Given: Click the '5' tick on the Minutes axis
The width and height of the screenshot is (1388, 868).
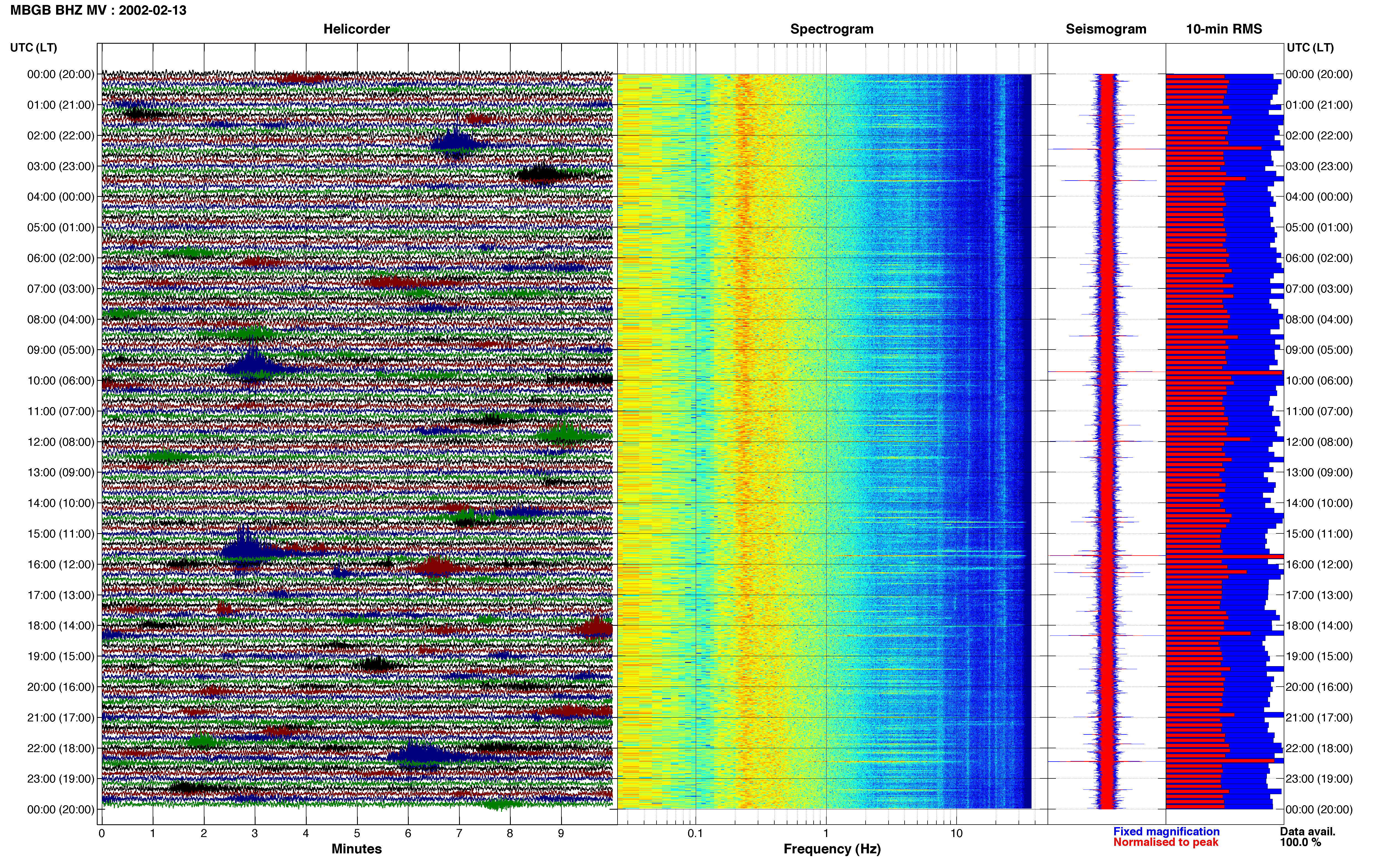Looking at the screenshot, I should coord(357,833).
